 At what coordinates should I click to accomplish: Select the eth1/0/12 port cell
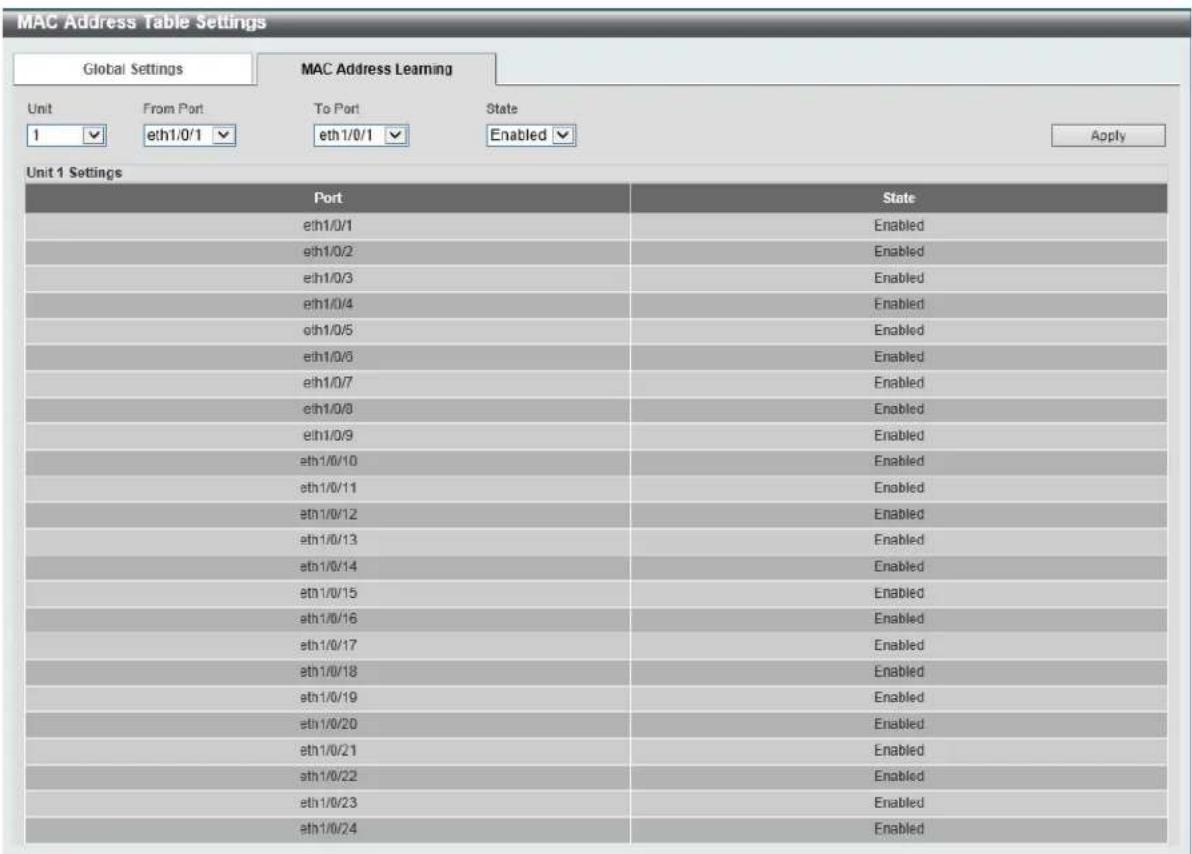click(328, 514)
